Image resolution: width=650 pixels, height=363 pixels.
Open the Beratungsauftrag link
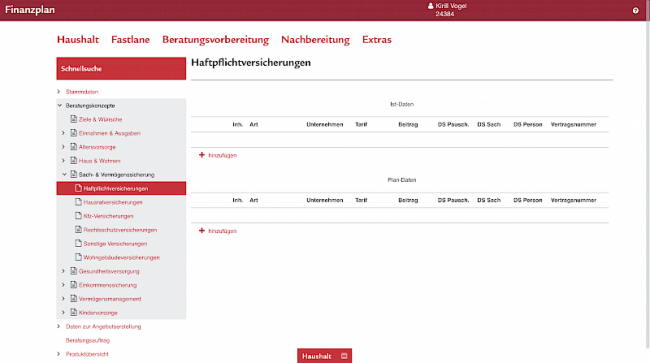point(87,340)
